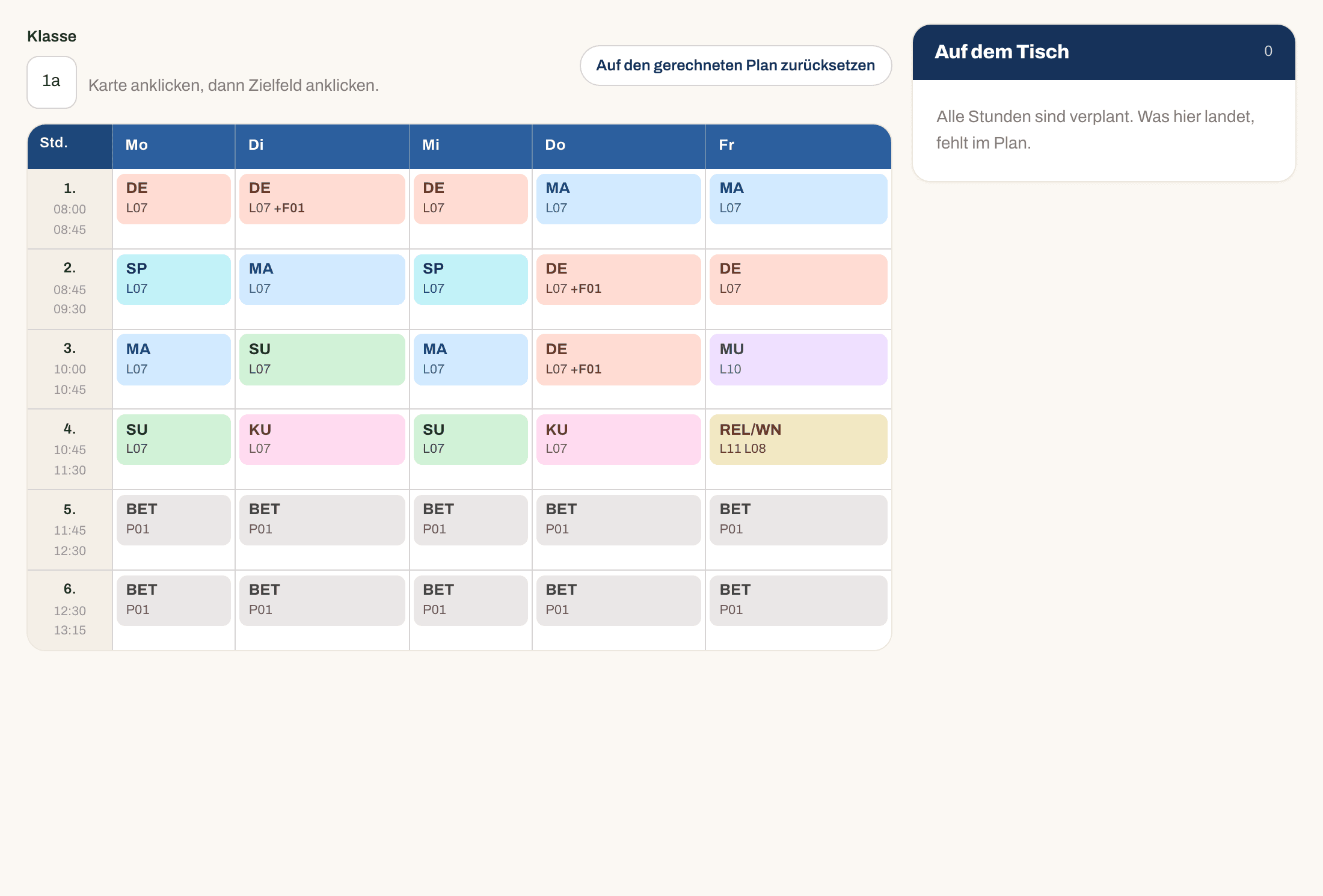Select the REL/WN L11 L08 card
This screenshot has width=1323, height=896.
pyautogui.click(x=799, y=440)
